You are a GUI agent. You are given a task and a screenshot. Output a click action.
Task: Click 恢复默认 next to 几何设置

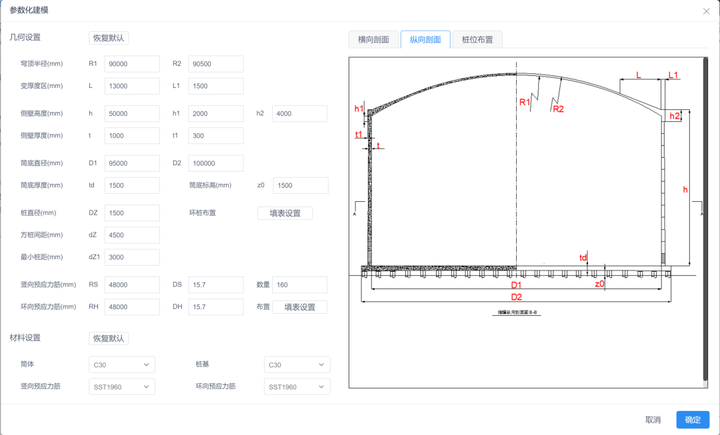pyautogui.click(x=109, y=38)
